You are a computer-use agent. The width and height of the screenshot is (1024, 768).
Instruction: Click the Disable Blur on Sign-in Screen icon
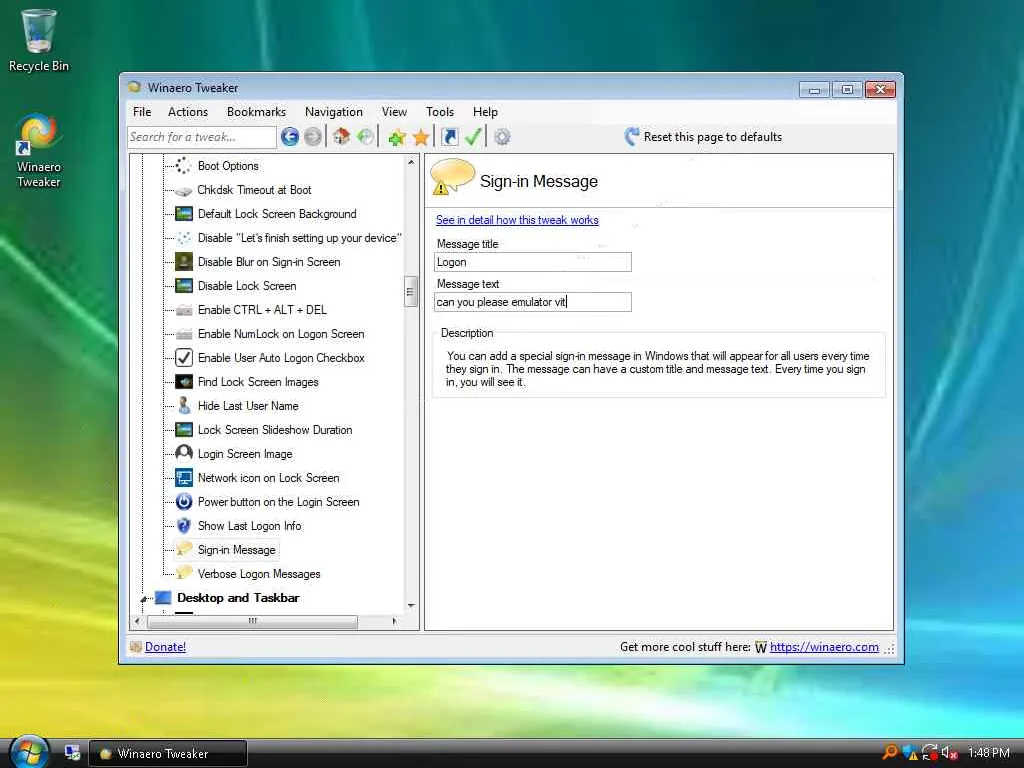click(x=184, y=261)
